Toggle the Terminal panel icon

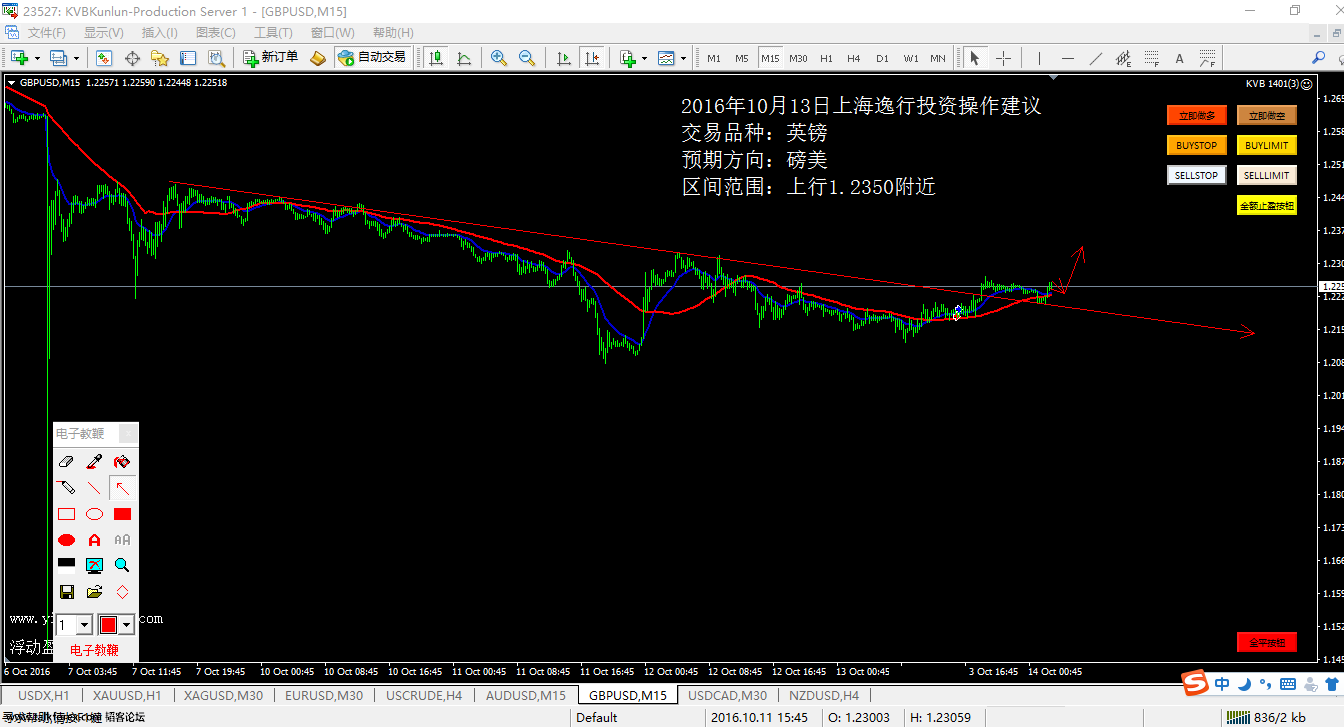(188, 58)
